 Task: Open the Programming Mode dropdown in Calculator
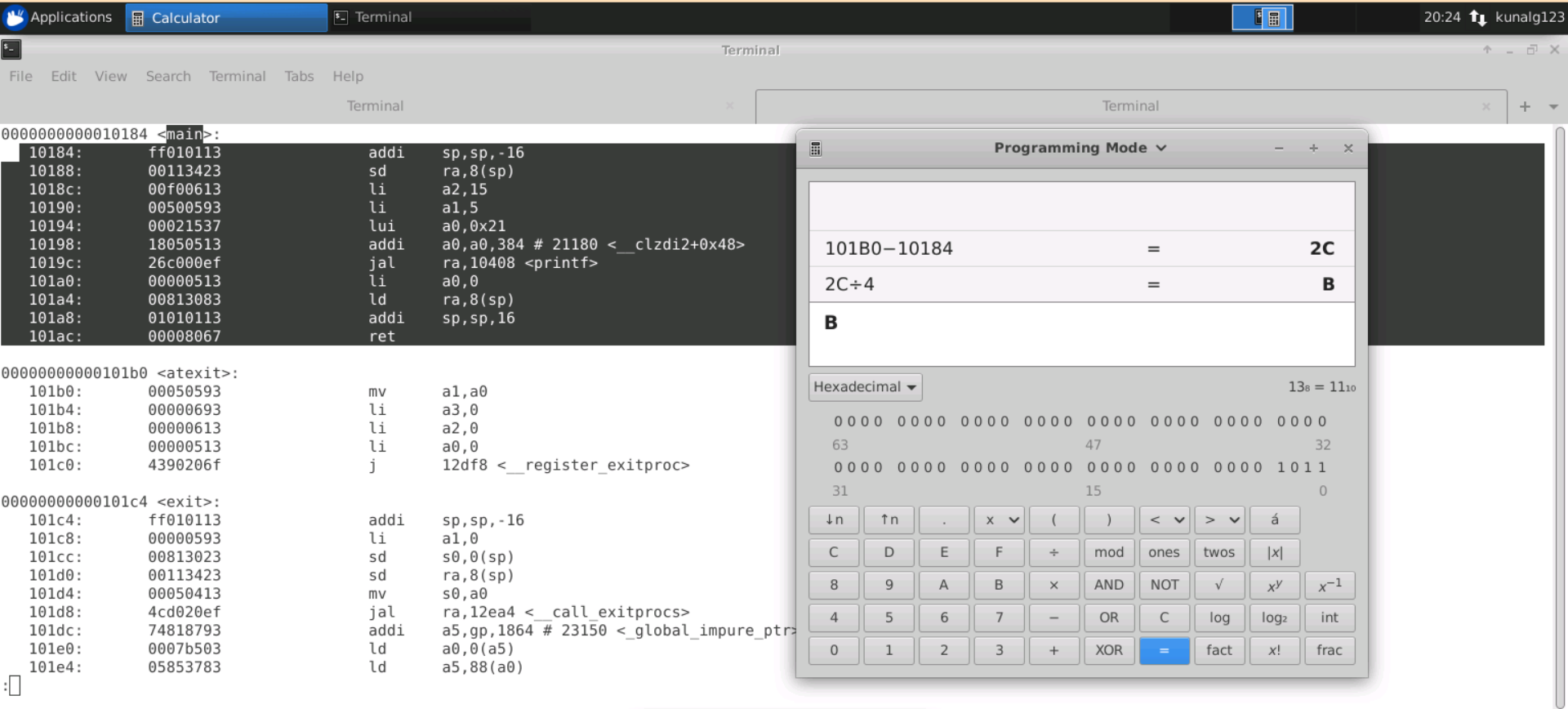coord(1080,148)
